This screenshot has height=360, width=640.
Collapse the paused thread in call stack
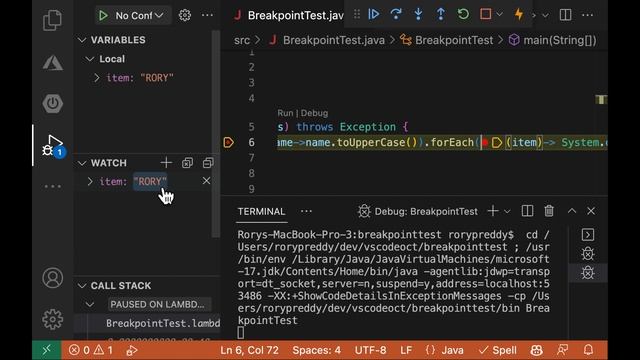tap(90, 304)
